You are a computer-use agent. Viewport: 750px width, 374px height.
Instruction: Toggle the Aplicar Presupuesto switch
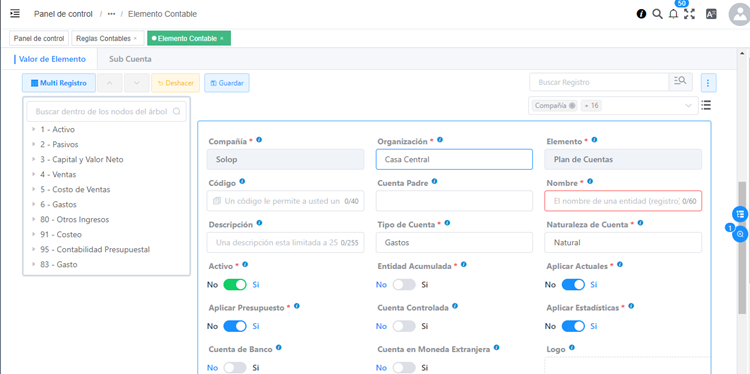pos(235,326)
